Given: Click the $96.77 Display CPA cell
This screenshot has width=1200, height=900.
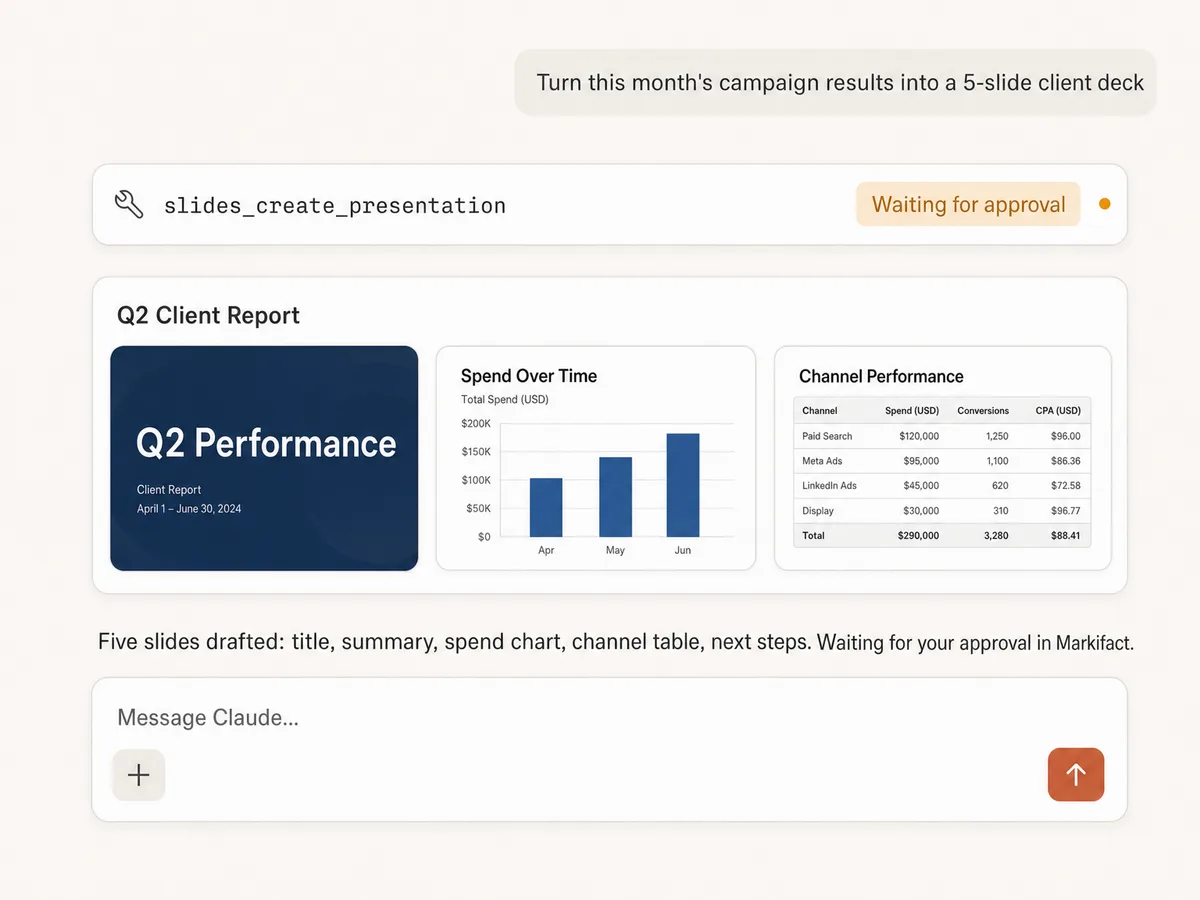Looking at the screenshot, I should (1065, 510).
